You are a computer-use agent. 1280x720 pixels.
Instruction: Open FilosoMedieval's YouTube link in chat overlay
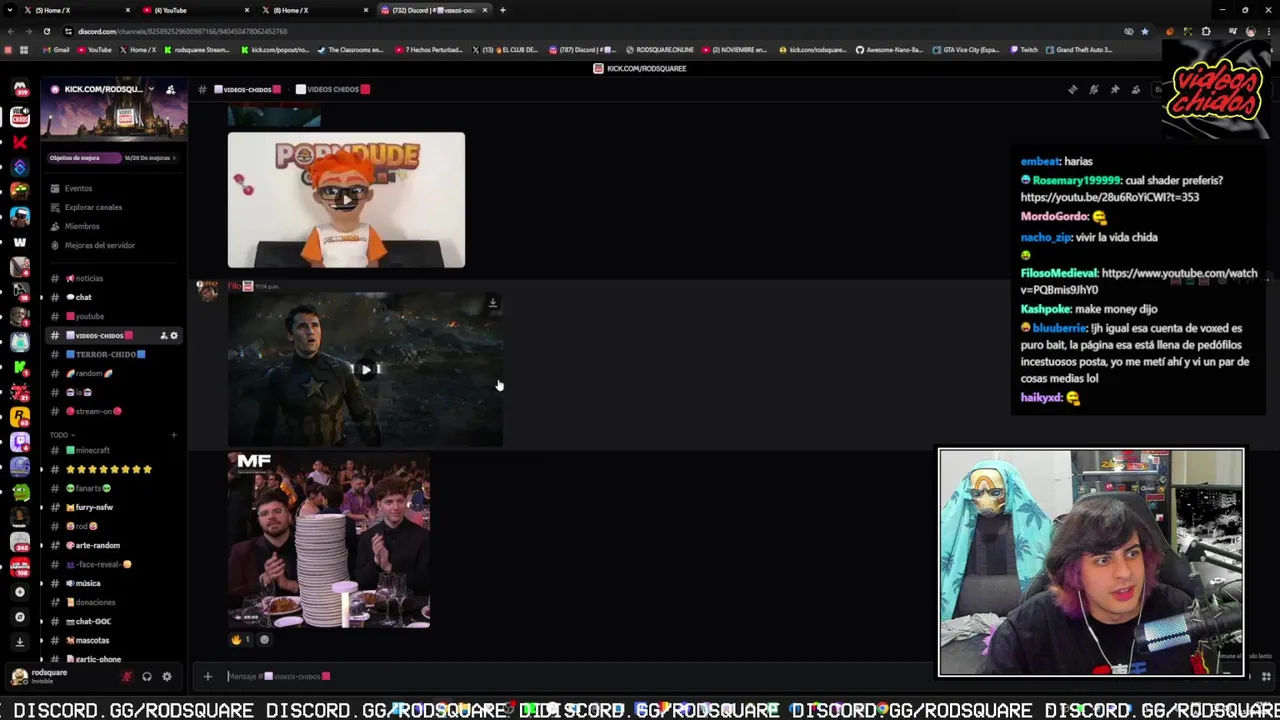tap(1139, 281)
